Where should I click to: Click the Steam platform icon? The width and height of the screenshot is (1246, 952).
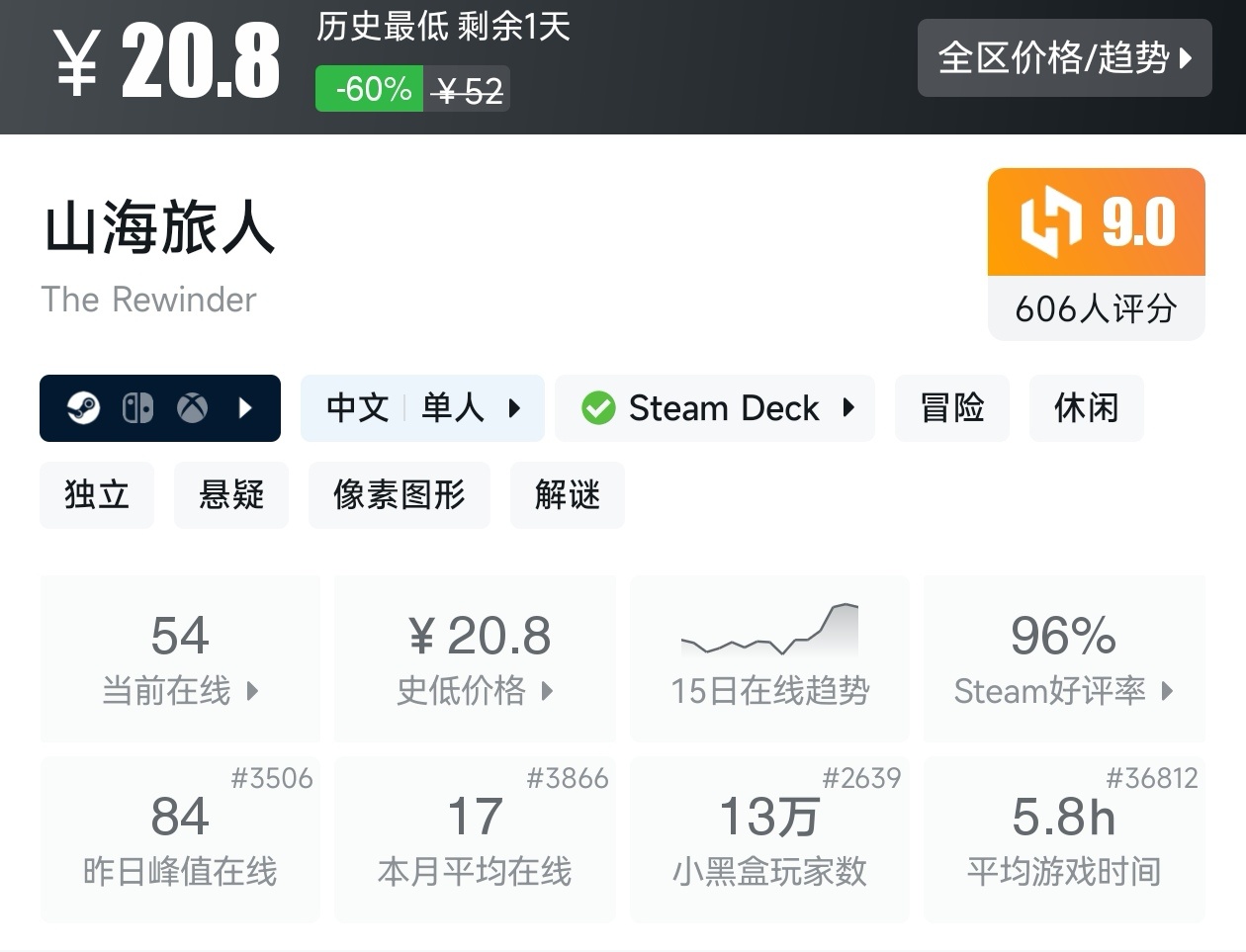tap(83, 407)
